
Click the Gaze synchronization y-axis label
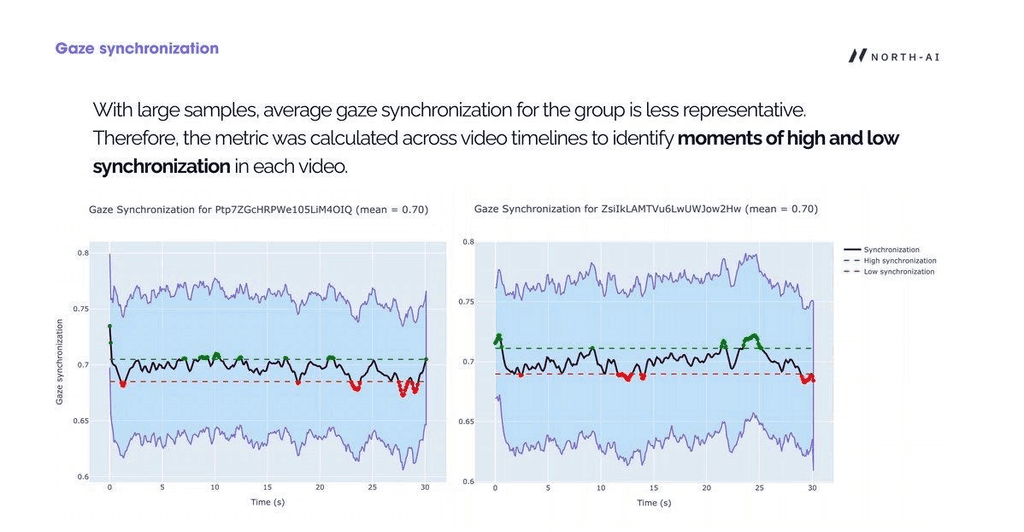coord(59,362)
